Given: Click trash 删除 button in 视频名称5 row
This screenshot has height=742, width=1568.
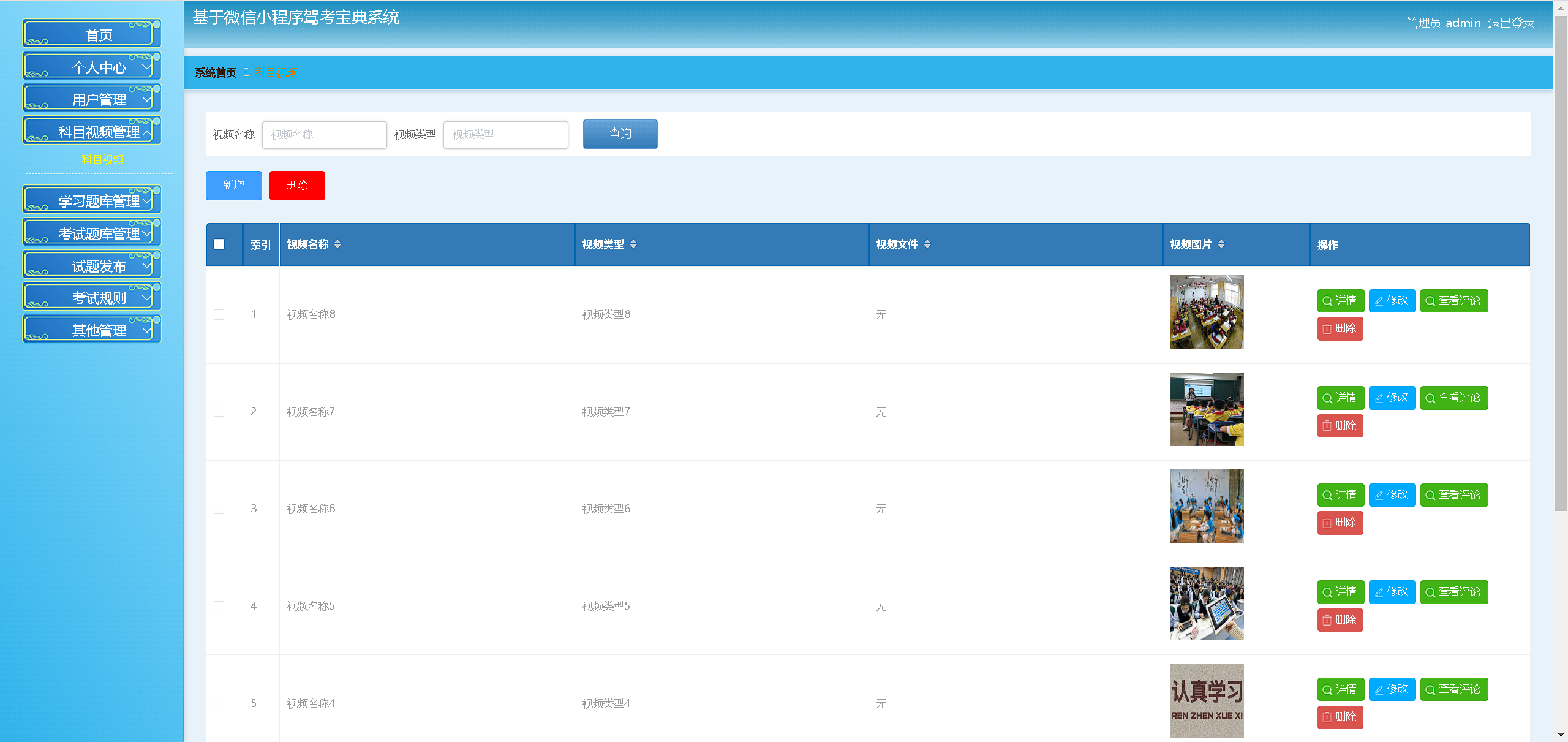Looking at the screenshot, I should pyautogui.click(x=1340, y=620).
